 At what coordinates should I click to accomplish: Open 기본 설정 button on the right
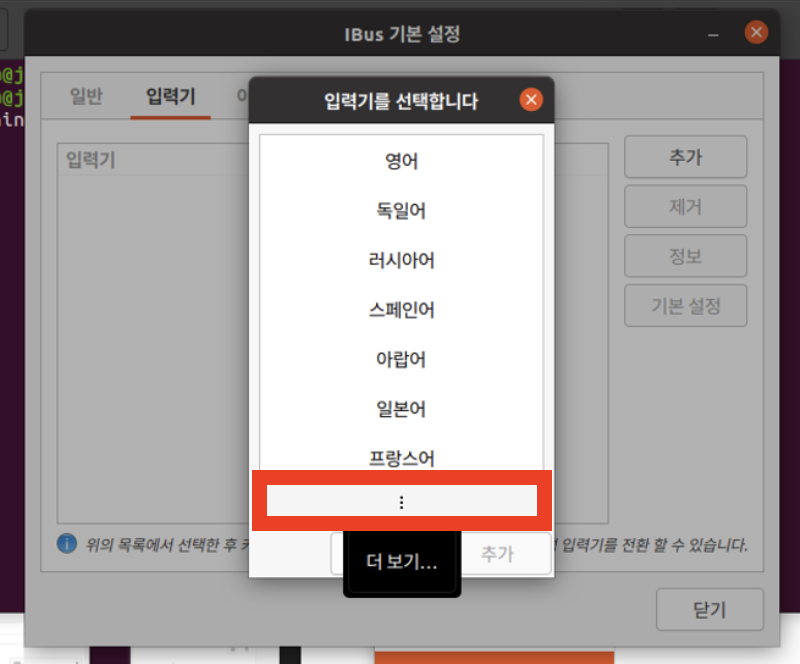686,305
